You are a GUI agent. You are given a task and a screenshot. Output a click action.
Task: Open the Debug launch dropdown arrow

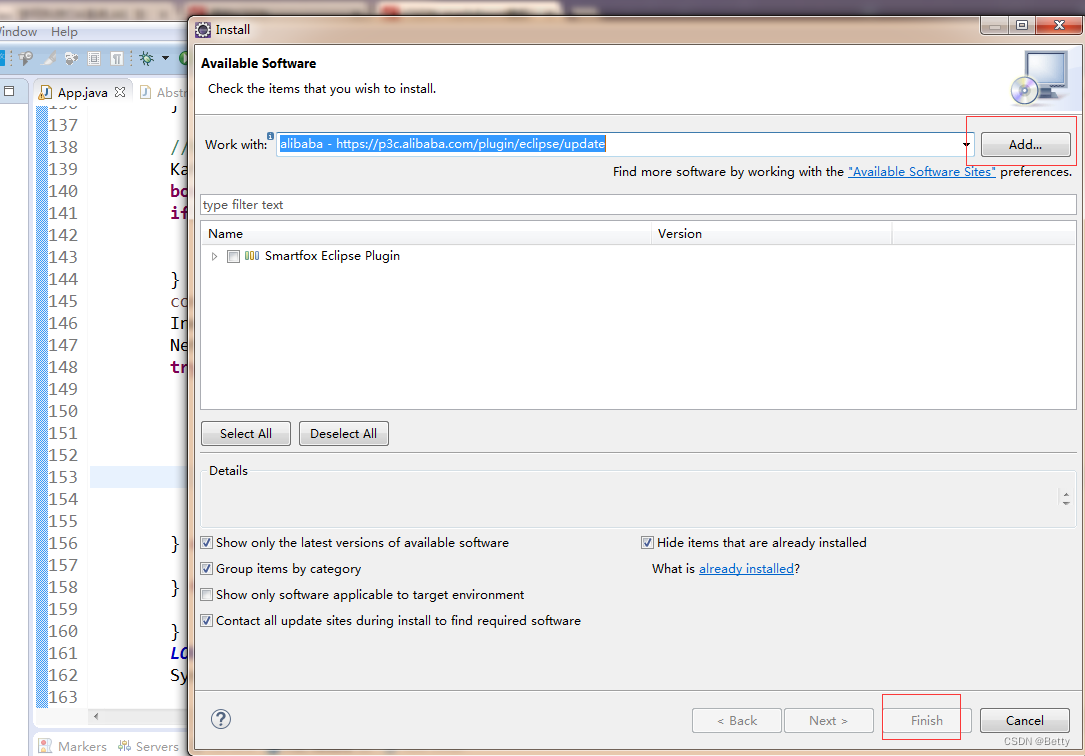tap(165, 58)
